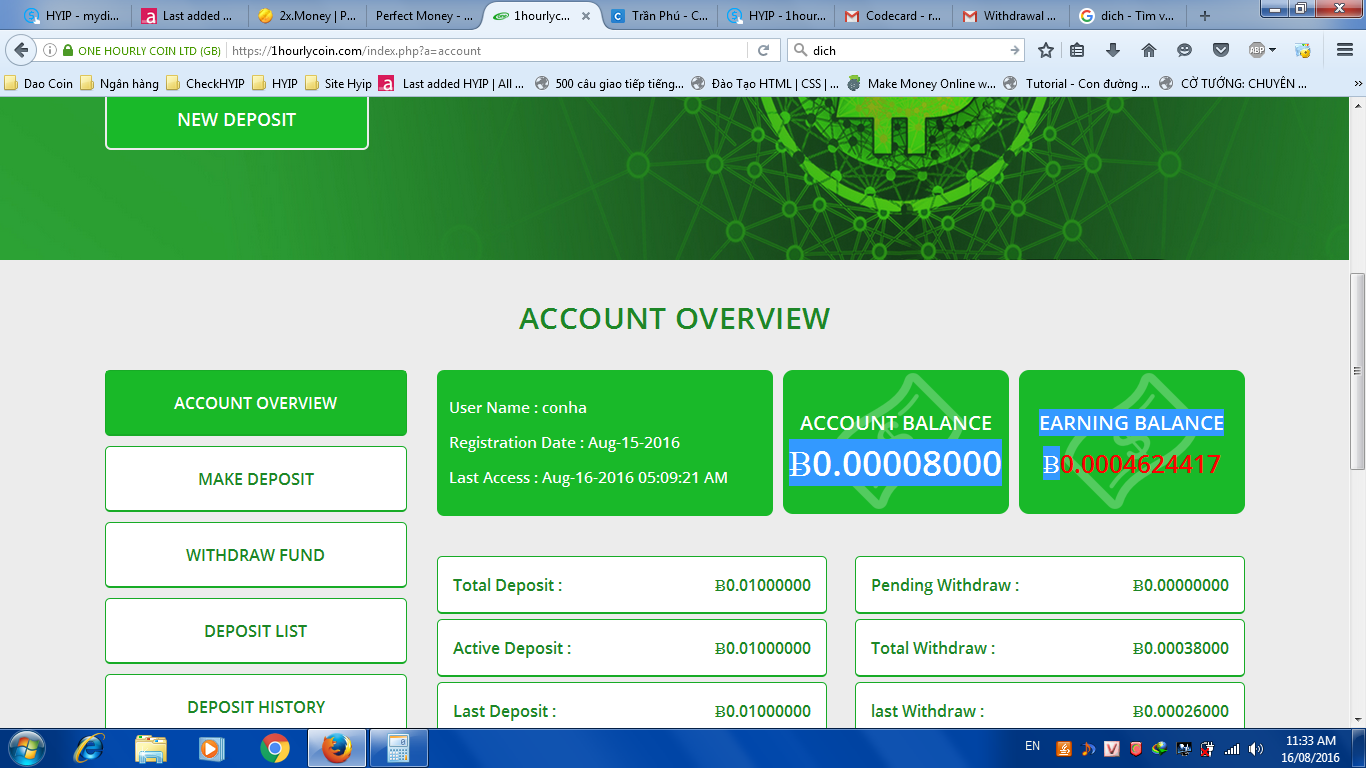This screenshot has height=768, width=1366.
Task: Open the Ngân hàng bookmark folder
Action: coord(120,84)
